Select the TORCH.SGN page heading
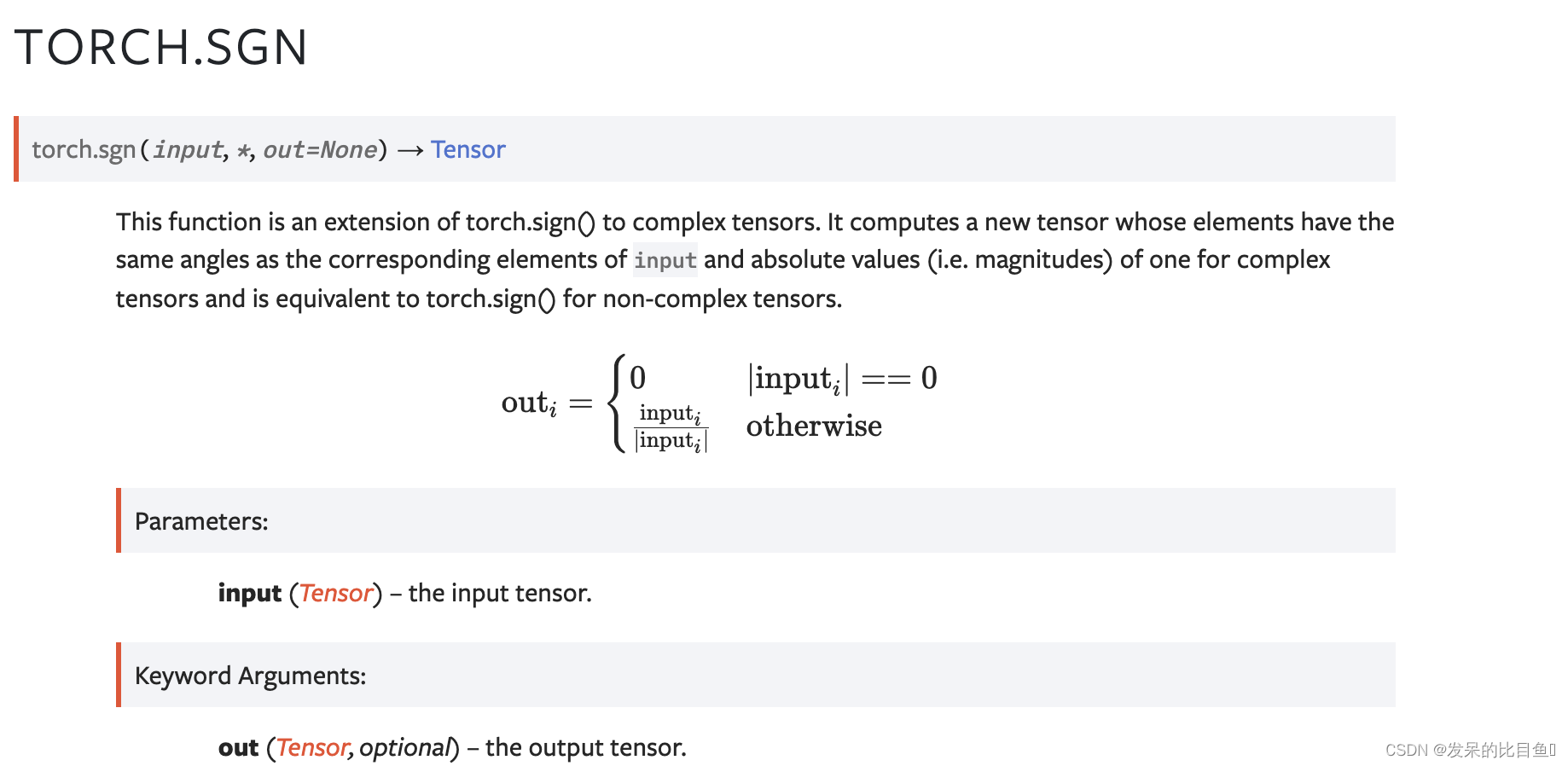The width and height of the screenshot is (1568, 766). coord(161,47)
